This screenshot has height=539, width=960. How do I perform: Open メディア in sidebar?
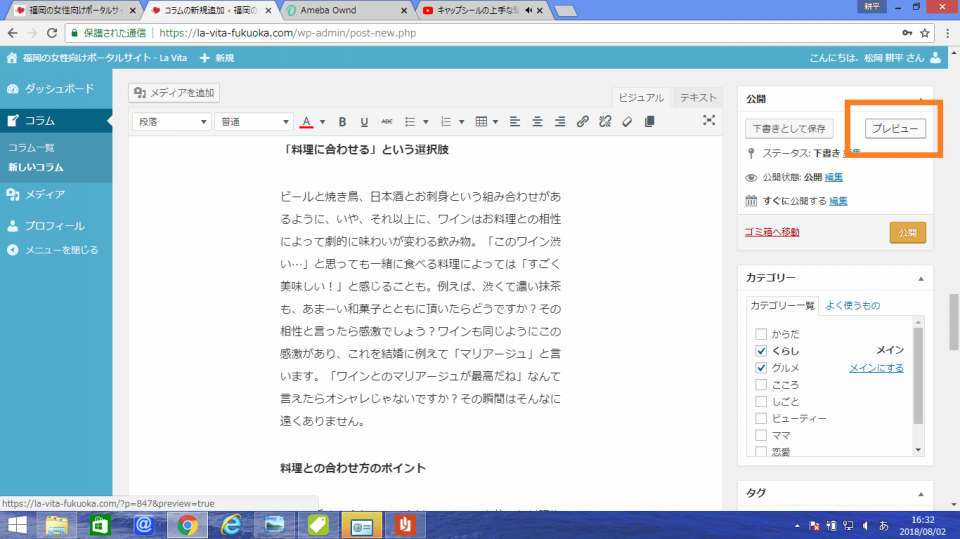(56, 194)
